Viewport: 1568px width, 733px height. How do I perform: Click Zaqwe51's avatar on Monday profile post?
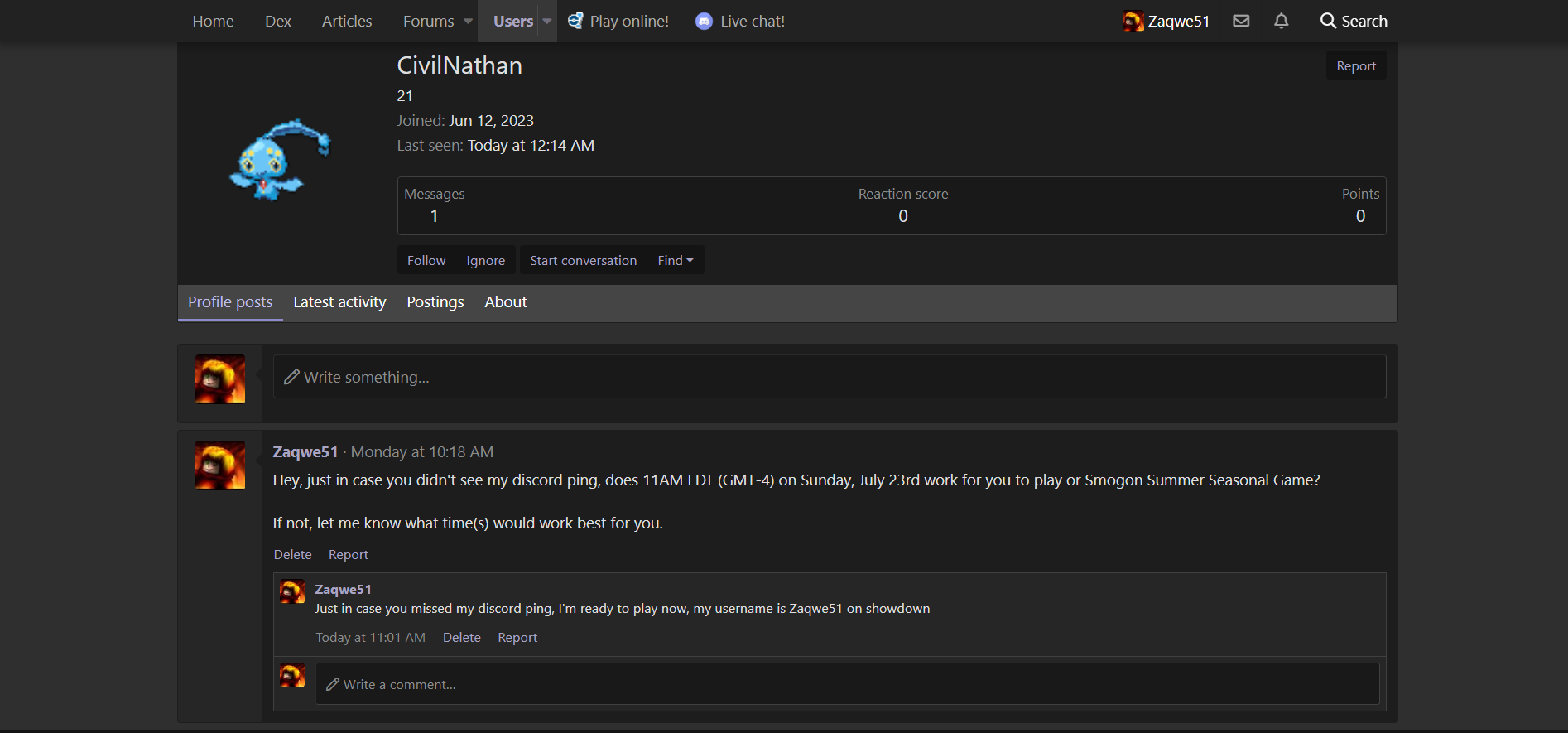pyautogui.click(x=220, y=465)
